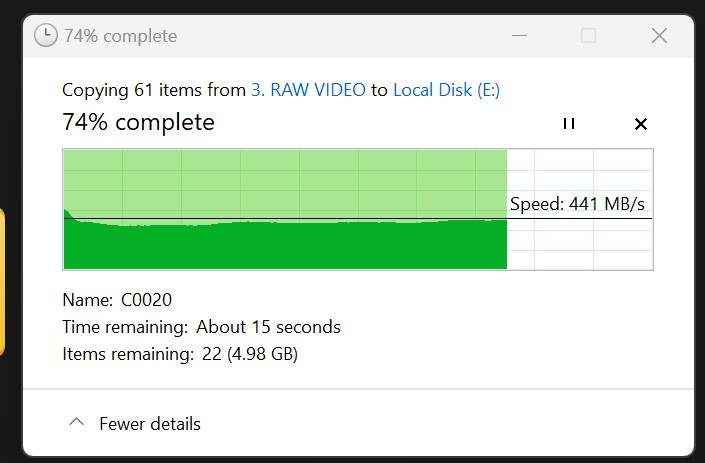Select the Speed: 441 MB/s label
The image size is (705, 463).
tap(577, 204)
